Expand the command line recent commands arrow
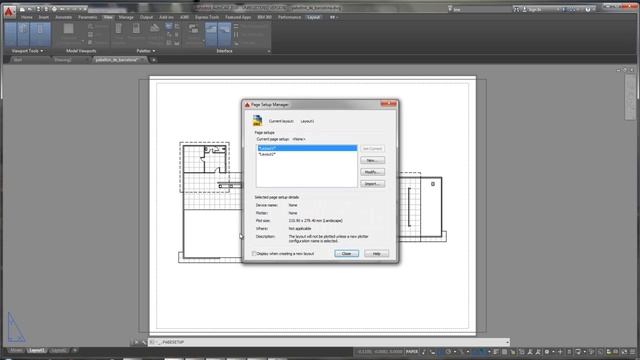Screen dimensions: 640x360 pyautogui.click(x=507, y=342)
